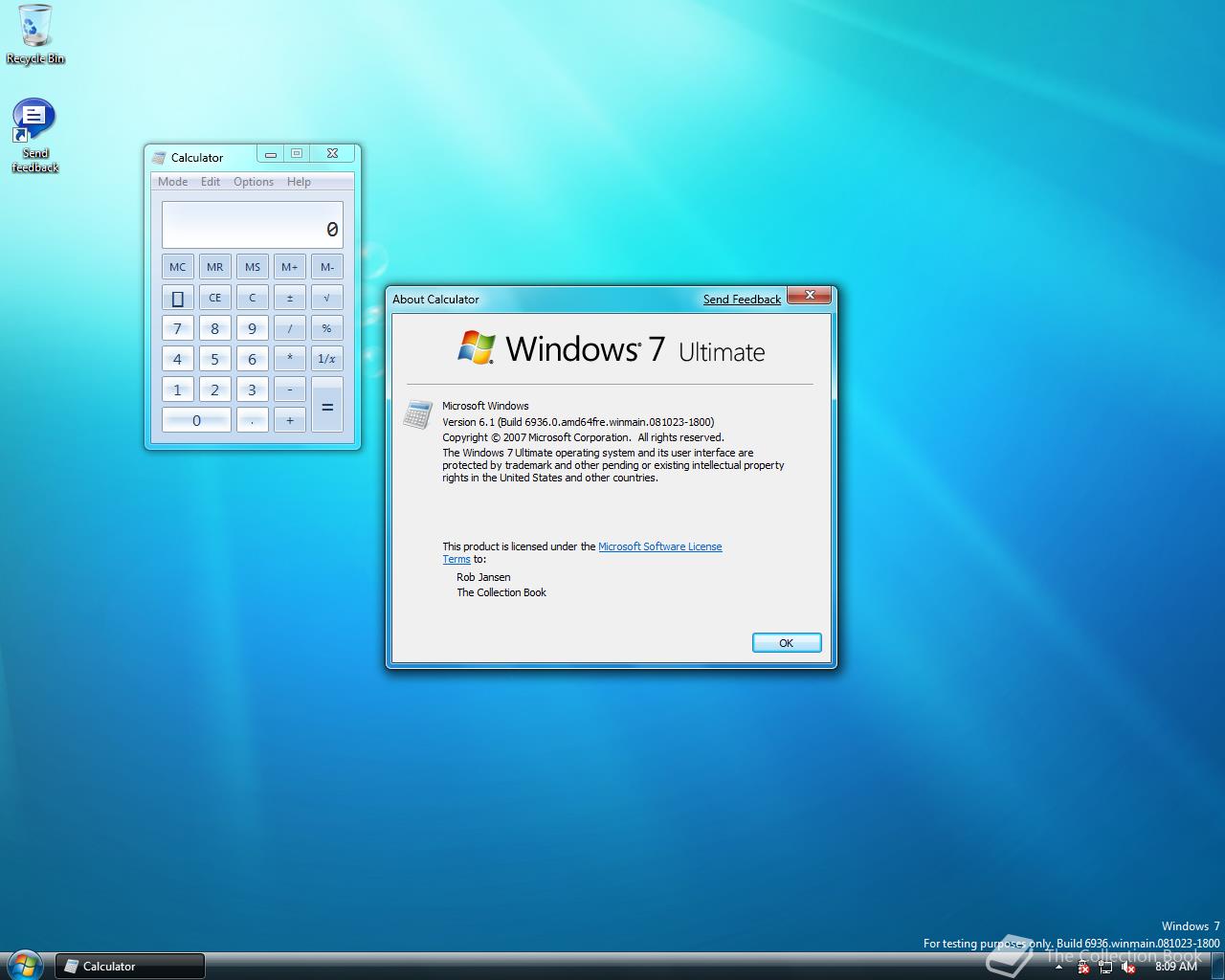Image resolution: width=1225 pixels, height=980 pixels.
Task: Click the 1/x reciprocal key
Action: [327, 359]
